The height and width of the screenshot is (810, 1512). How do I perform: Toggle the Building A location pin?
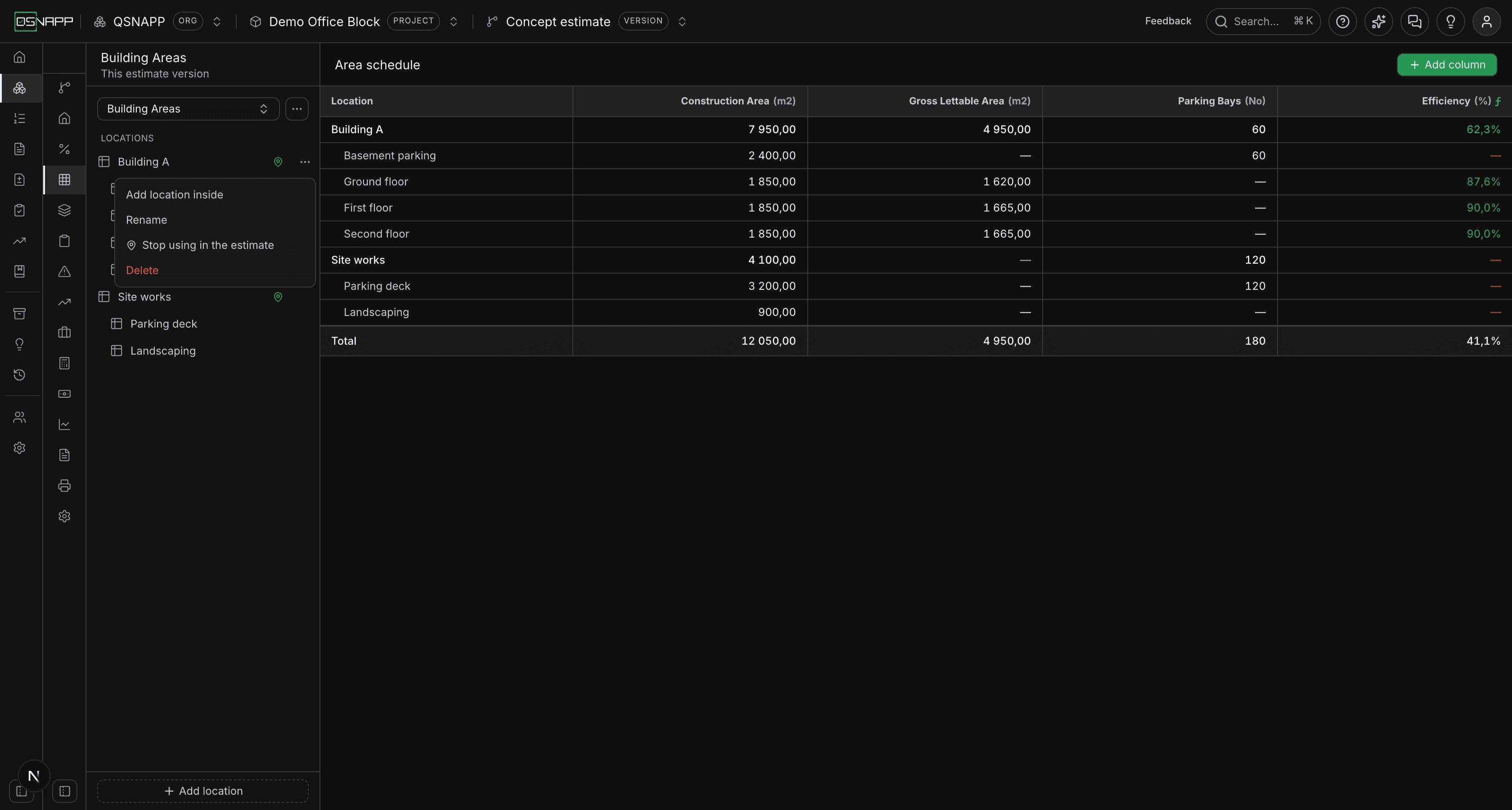pos(278,162)
